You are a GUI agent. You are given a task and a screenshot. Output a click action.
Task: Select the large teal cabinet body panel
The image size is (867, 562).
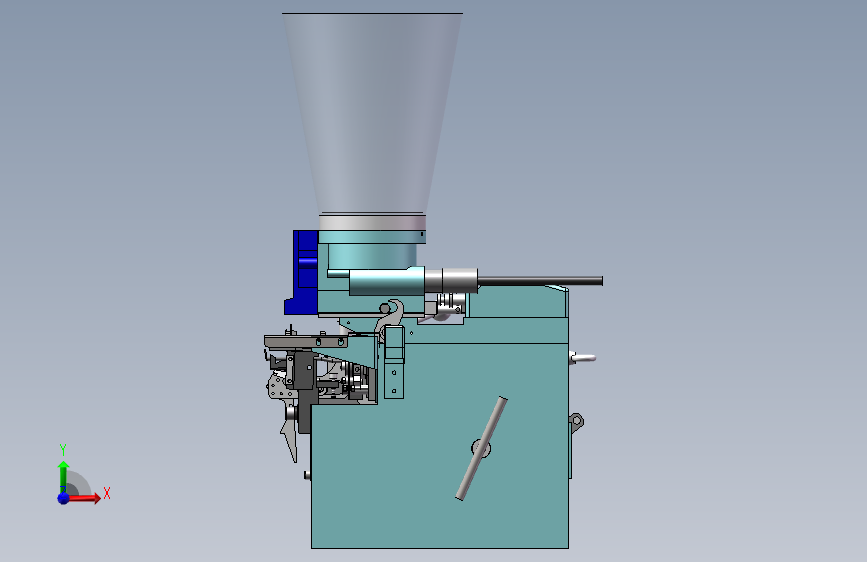pos(440,445)
